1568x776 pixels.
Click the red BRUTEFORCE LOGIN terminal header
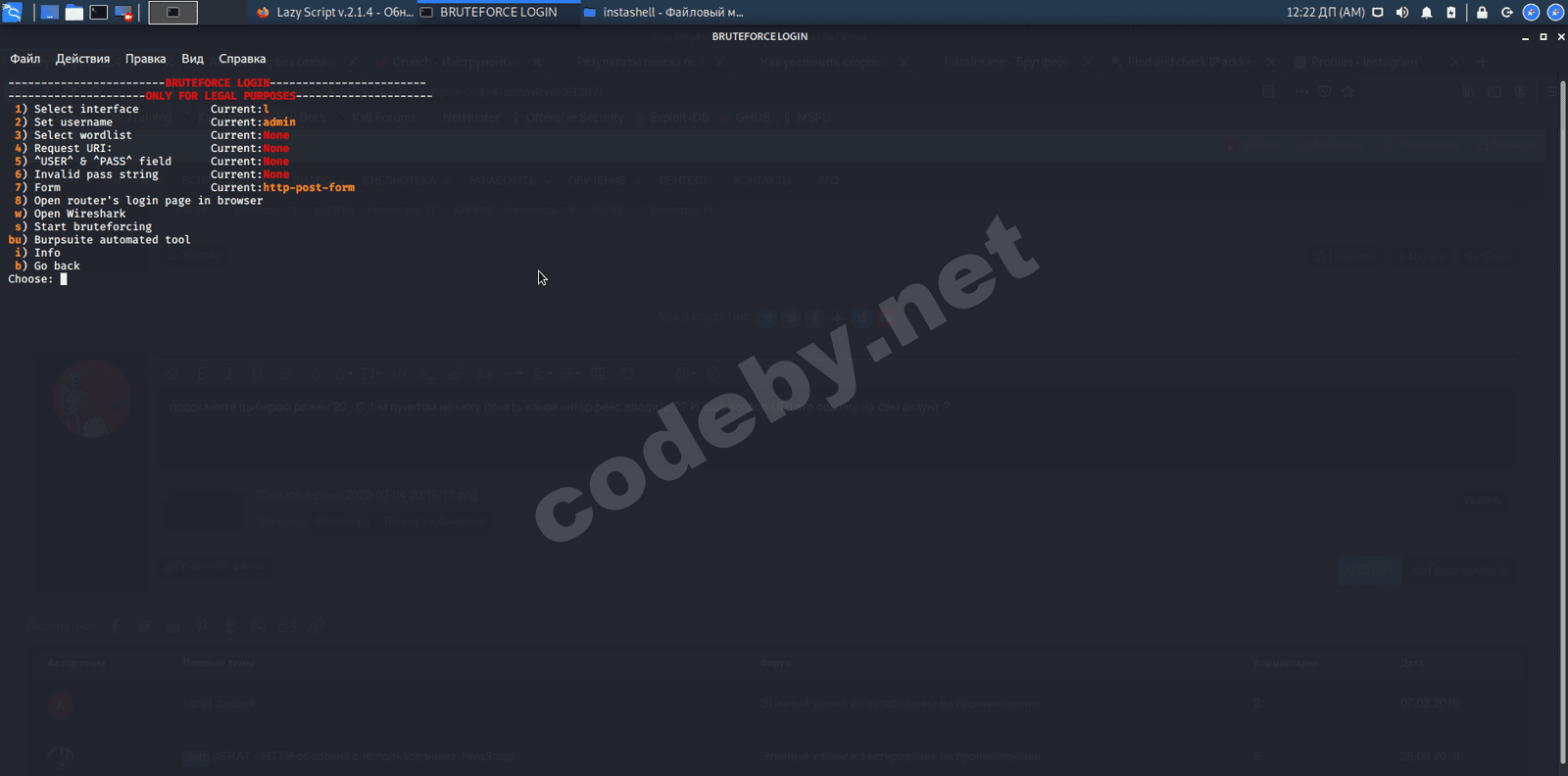(x=218, y=83)
